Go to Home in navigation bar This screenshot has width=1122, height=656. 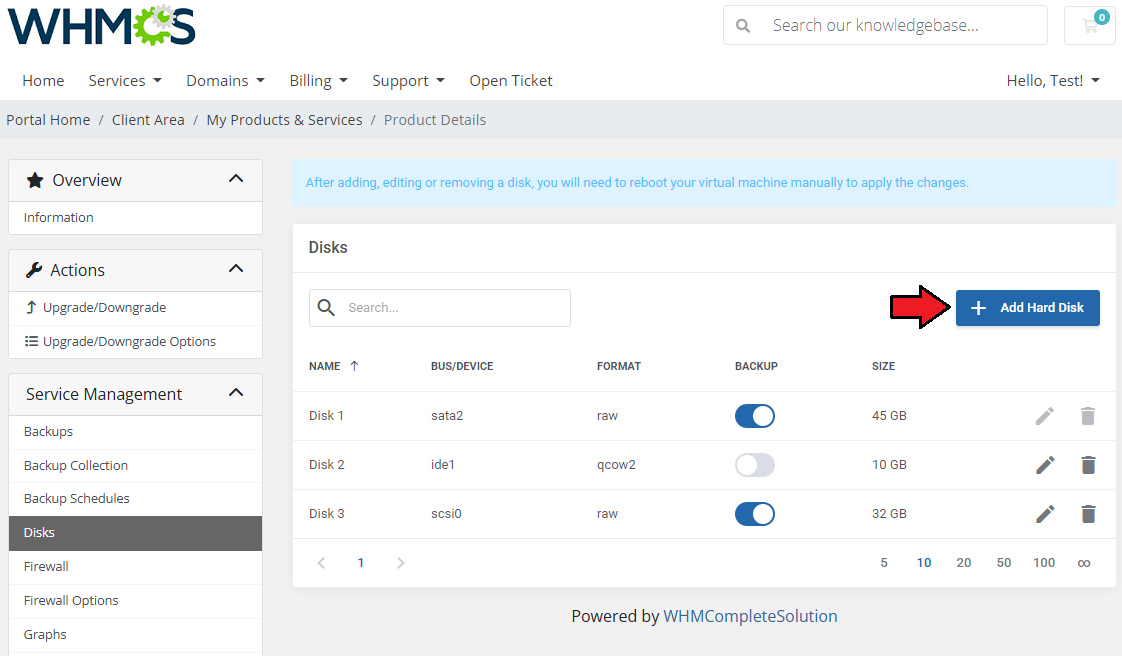43,81
